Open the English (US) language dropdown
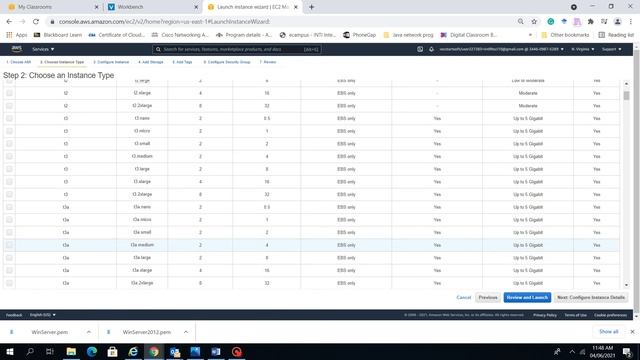This screenshot has height=360, width=640. [43, 315]
